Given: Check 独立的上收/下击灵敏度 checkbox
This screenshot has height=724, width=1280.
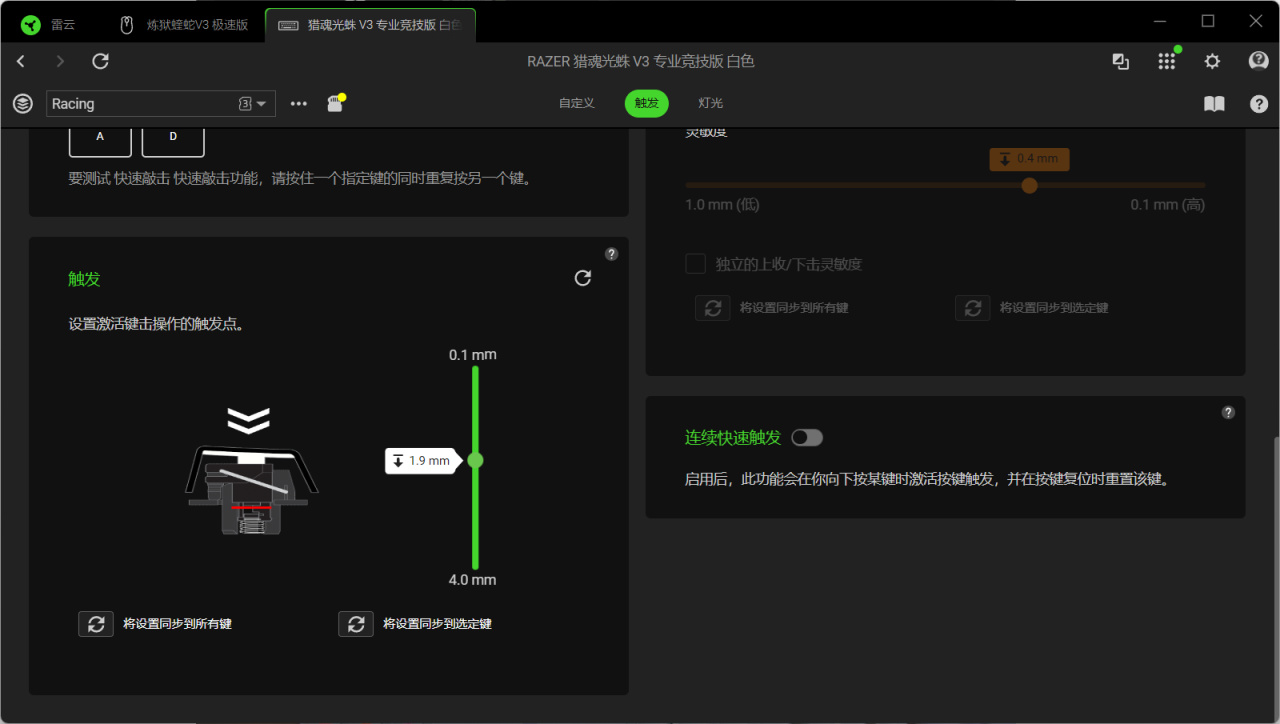Looking at the screenshot, I should [x=695, y=264].
